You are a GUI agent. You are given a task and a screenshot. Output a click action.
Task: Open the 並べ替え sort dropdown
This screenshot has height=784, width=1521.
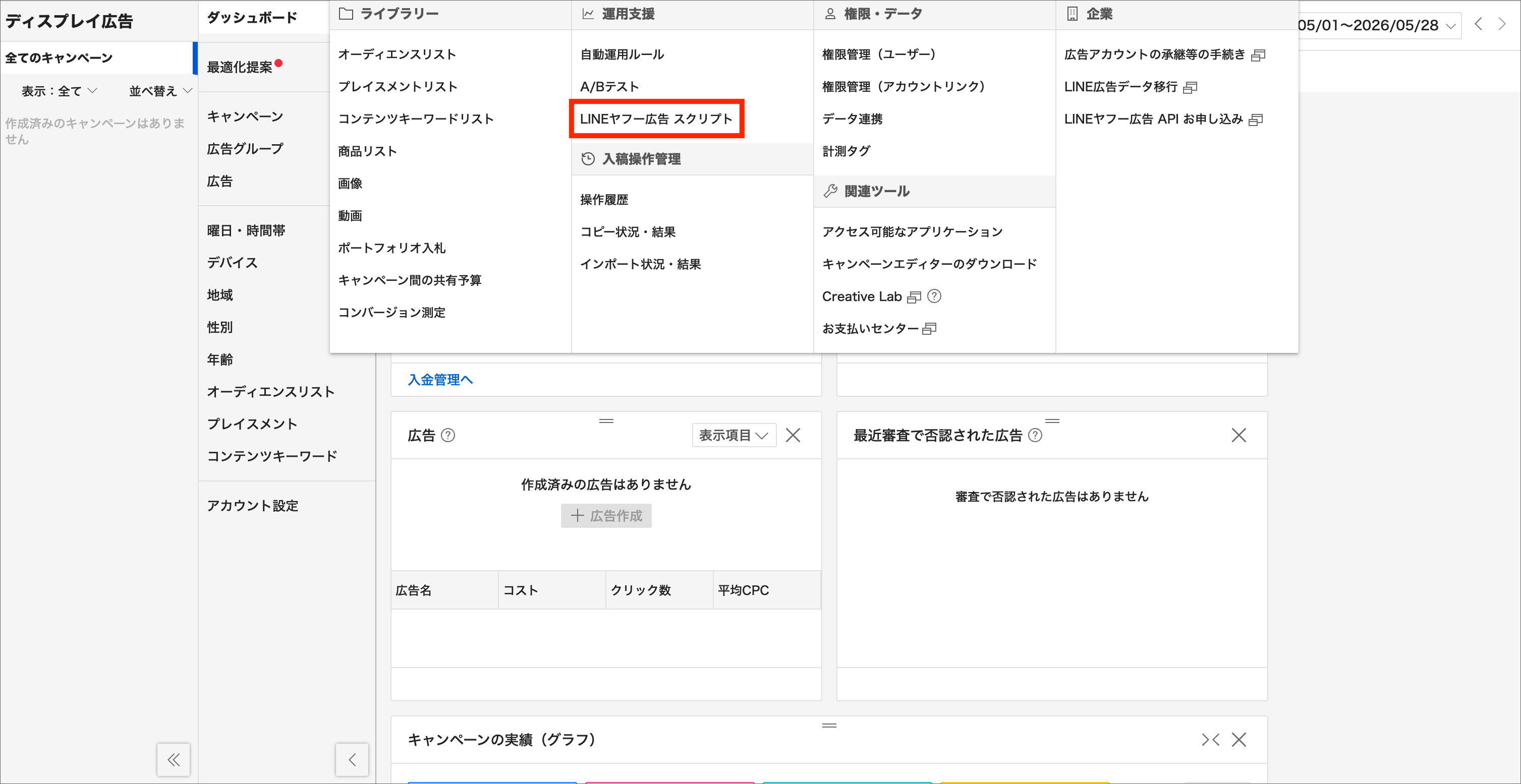pyautogui.click(x=160, y=91)
